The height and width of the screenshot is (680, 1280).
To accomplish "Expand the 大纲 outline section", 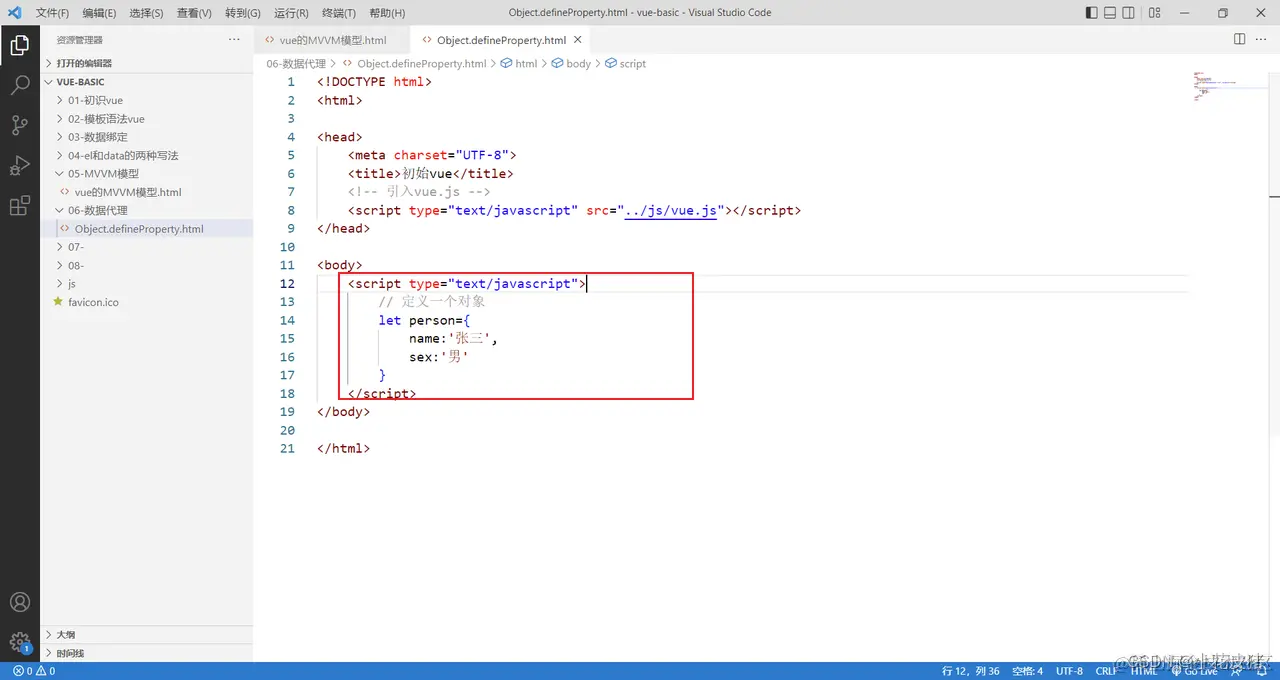I will pyautogui.click(x=146, y=634).
